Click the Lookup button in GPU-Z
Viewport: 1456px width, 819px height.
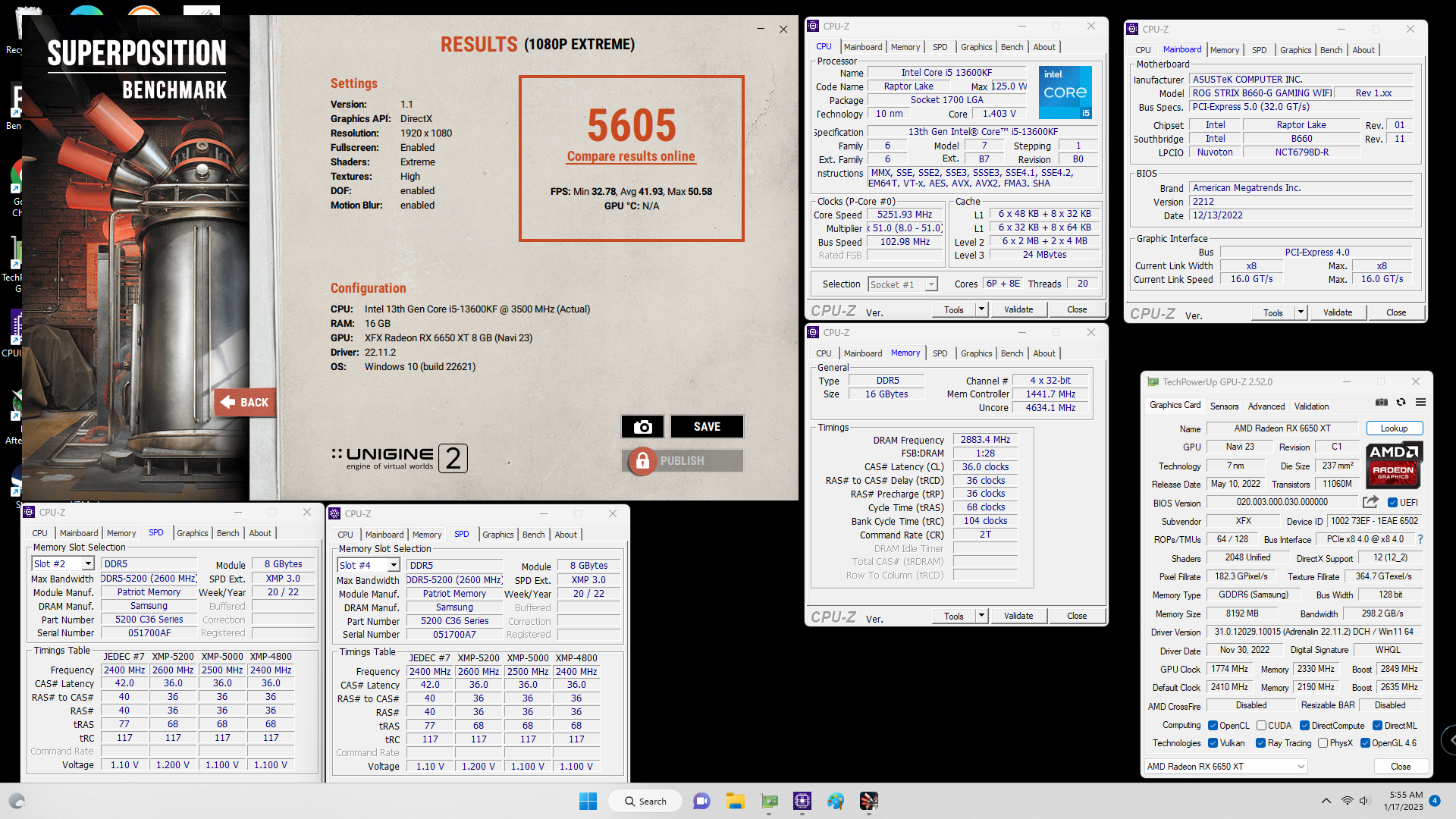point(1394,428)
